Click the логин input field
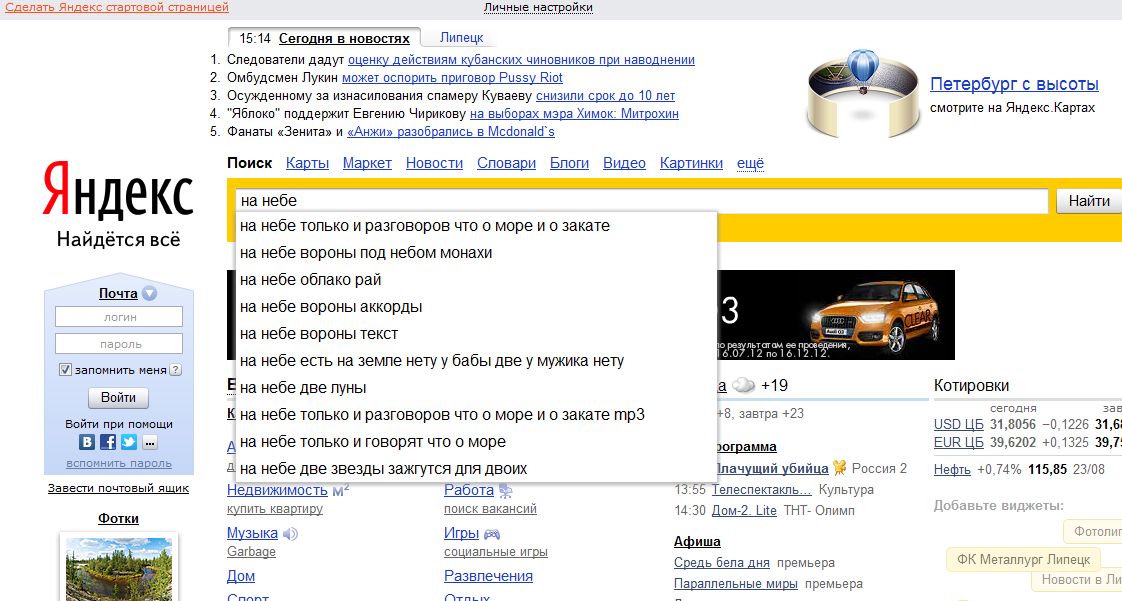Viewport: 1122px width, 601px height. click(x=119, y=317)
